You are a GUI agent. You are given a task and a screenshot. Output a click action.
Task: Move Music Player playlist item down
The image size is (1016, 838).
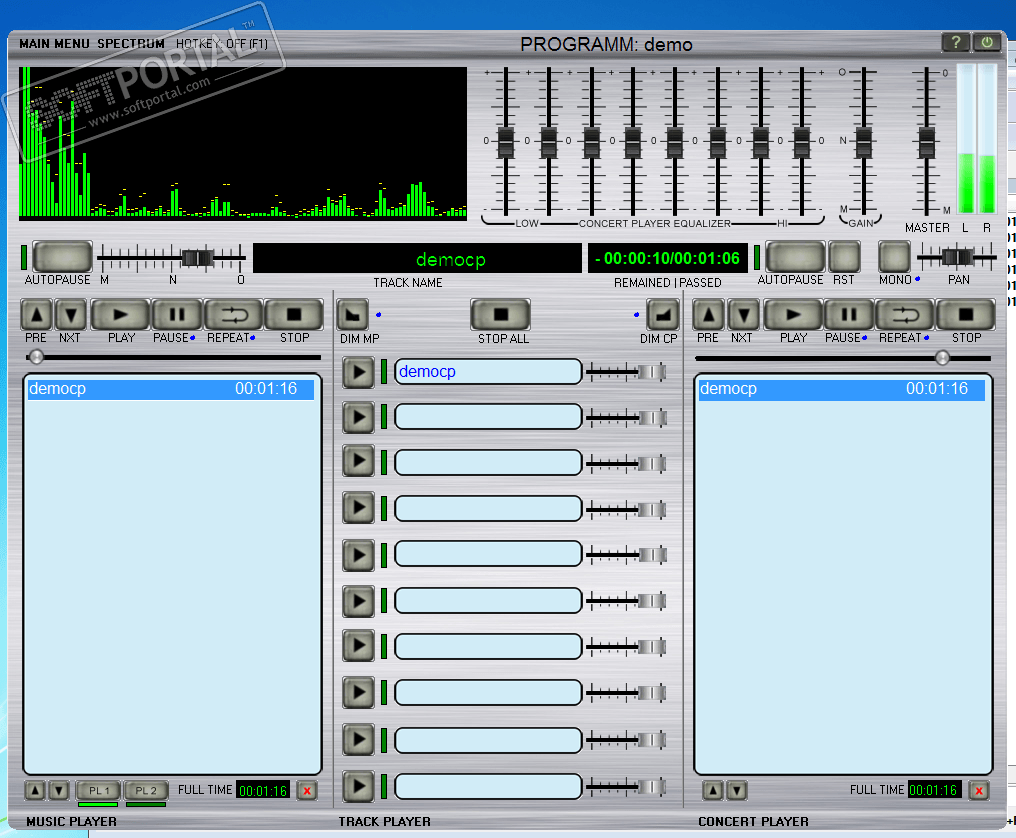pyautogui.click(x=59, y=791)
